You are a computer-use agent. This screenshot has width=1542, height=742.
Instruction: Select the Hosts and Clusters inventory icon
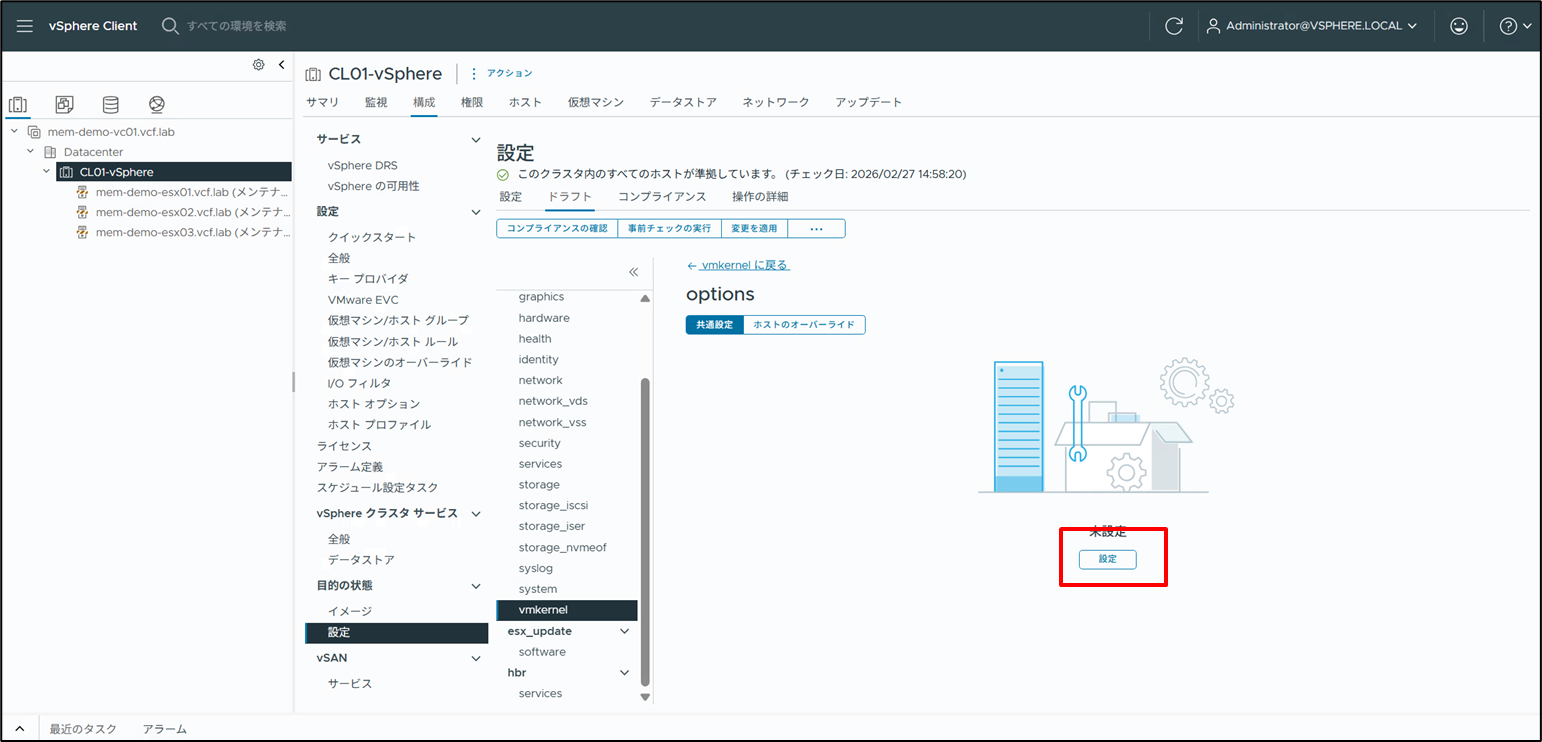18,105
